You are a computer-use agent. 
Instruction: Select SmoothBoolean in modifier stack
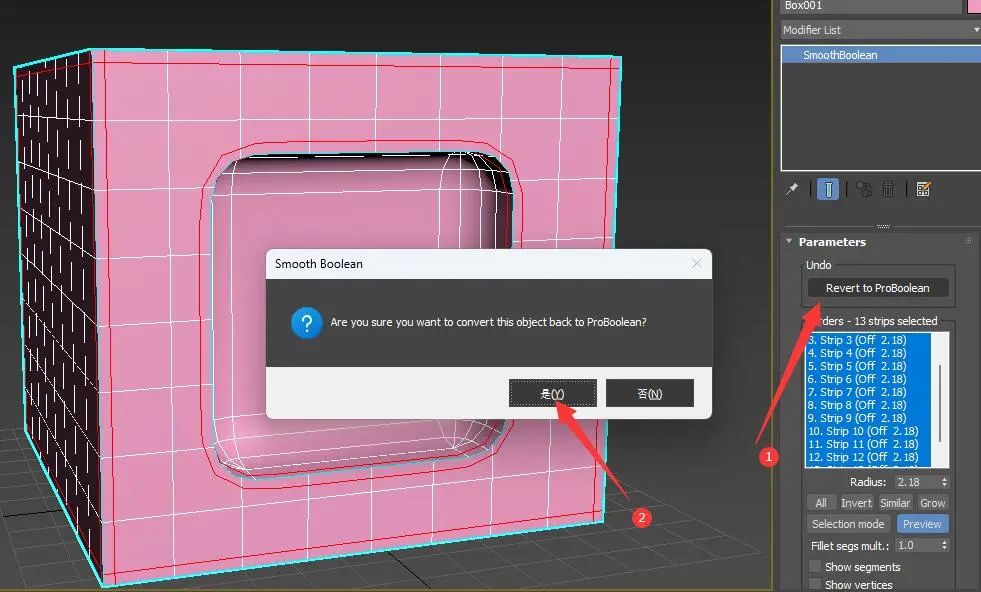coord(881,55)
